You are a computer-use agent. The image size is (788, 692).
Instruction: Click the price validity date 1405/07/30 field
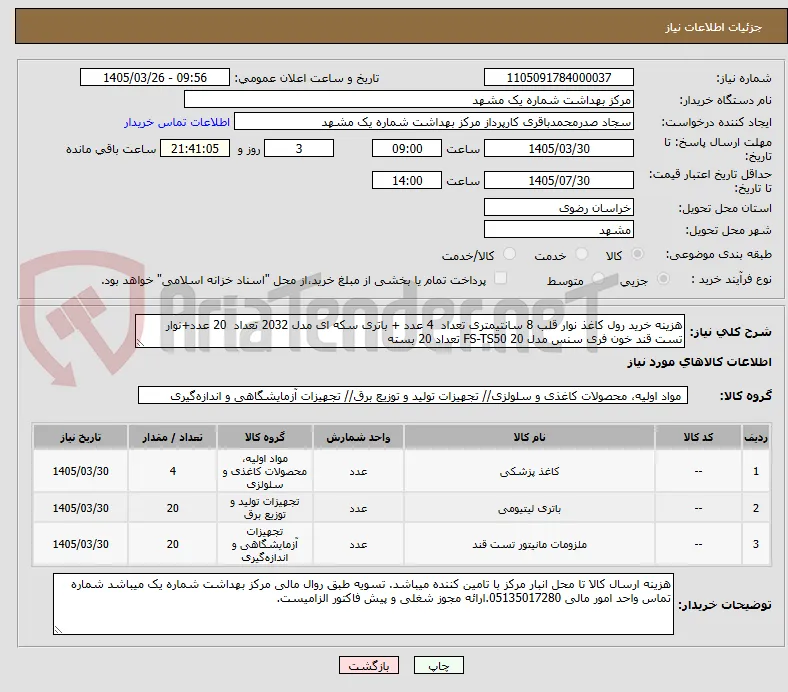point(559,180)
